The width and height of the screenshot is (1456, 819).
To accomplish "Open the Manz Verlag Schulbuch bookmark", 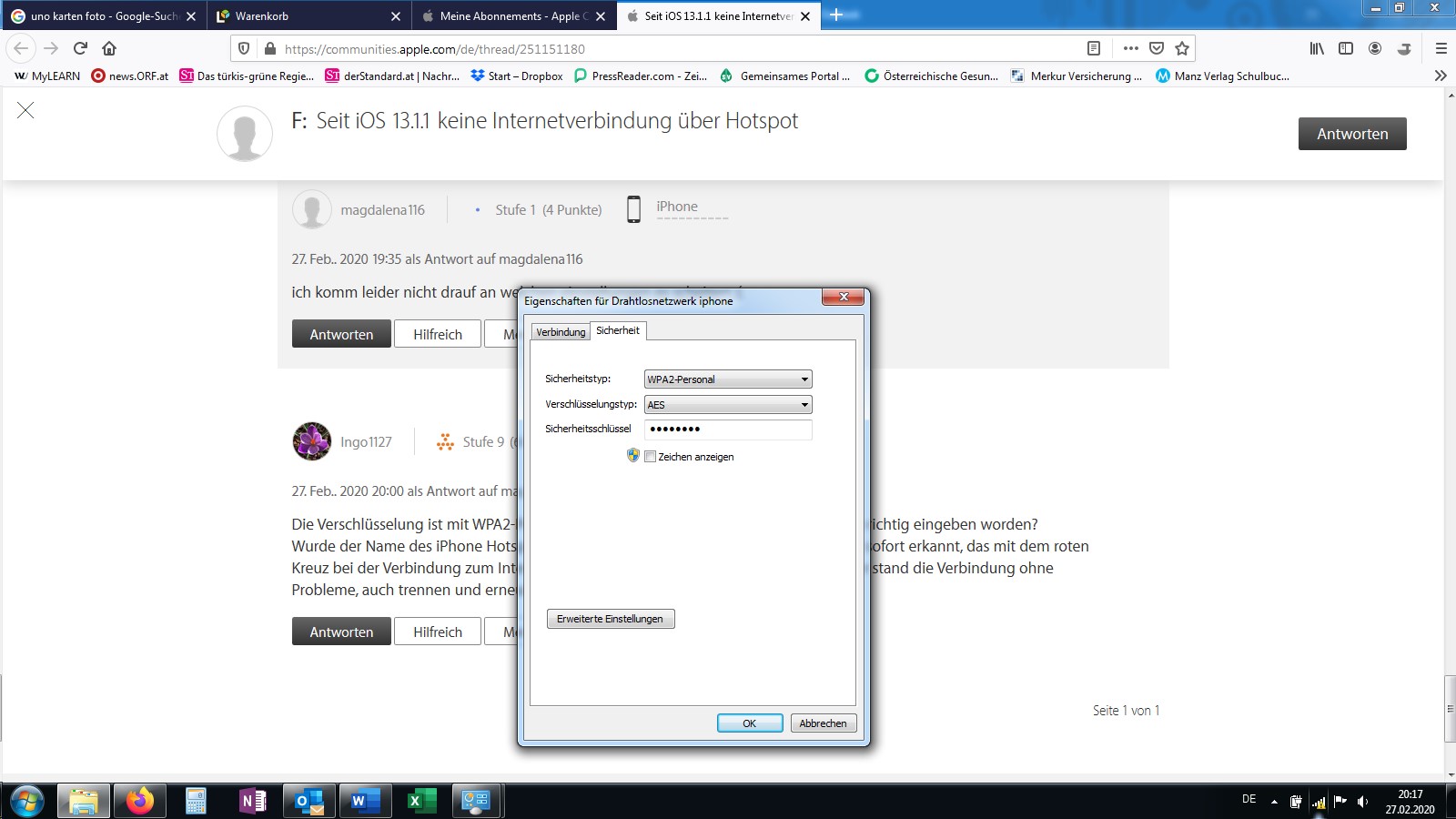I will click(x=1223, y=76).
